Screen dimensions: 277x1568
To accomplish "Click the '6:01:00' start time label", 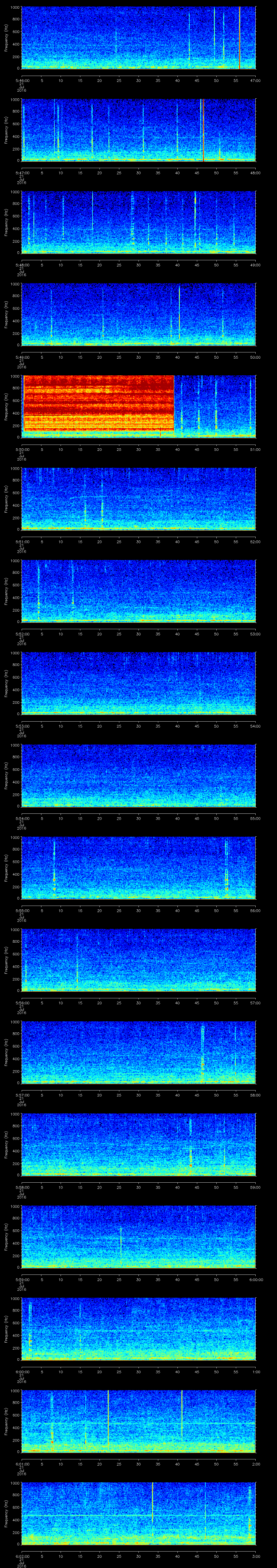I will pos(22,1464).
